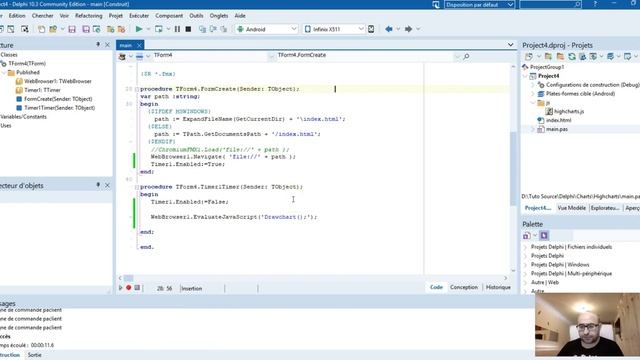
Task: Click the editor horizontal scrollbar thumb
Action: [x=128, y=278]
